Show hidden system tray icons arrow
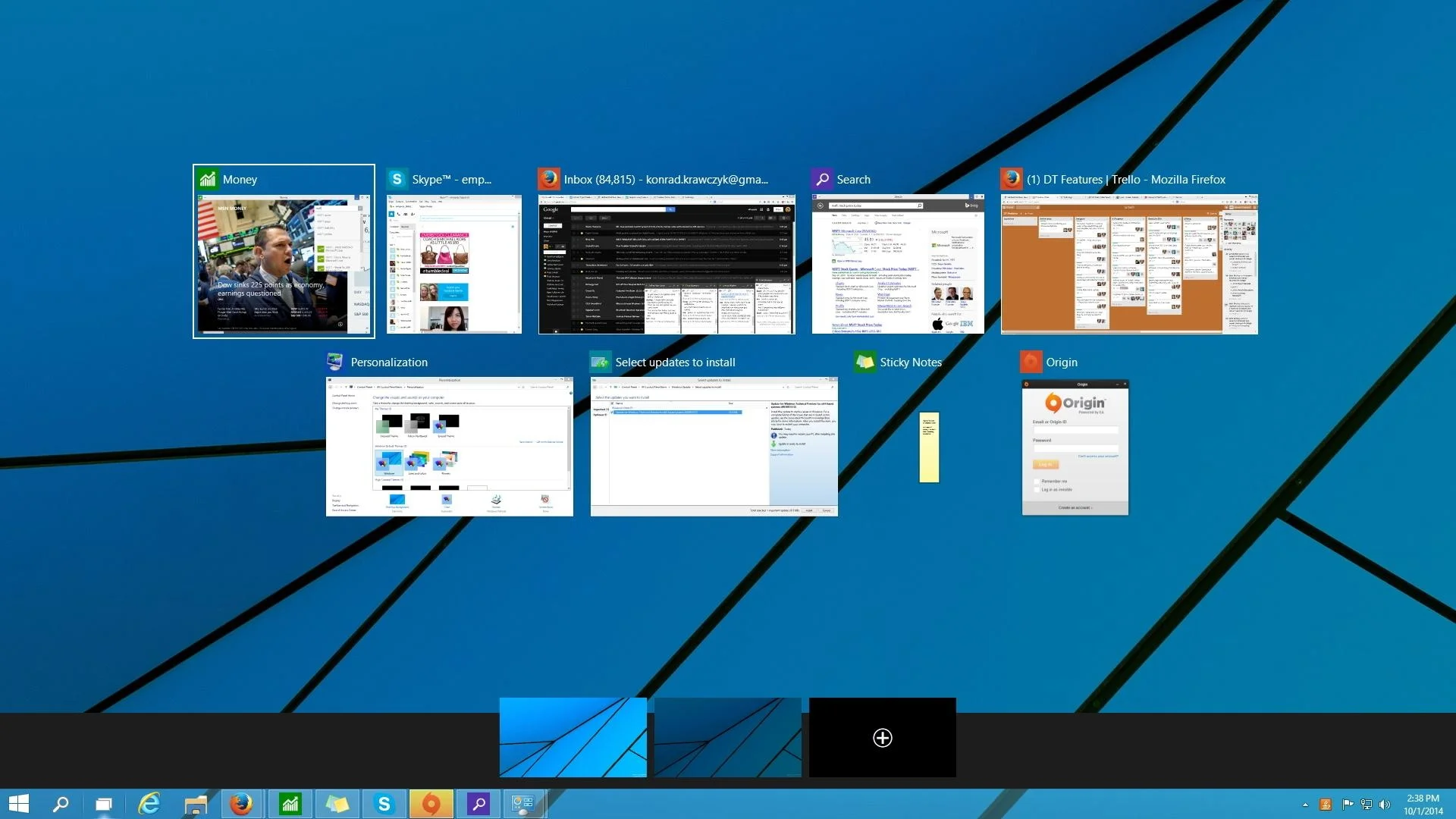The width and height of the screenshot is (1456, 819). [1305, 805]
